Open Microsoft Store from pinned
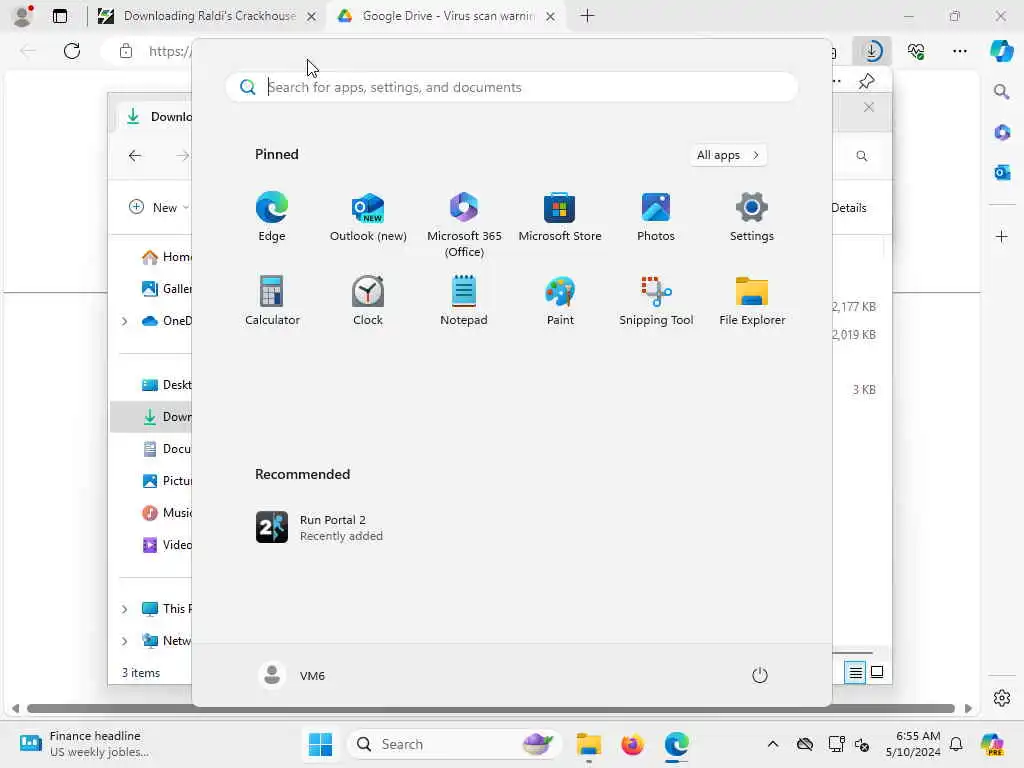 coord(560,217)
